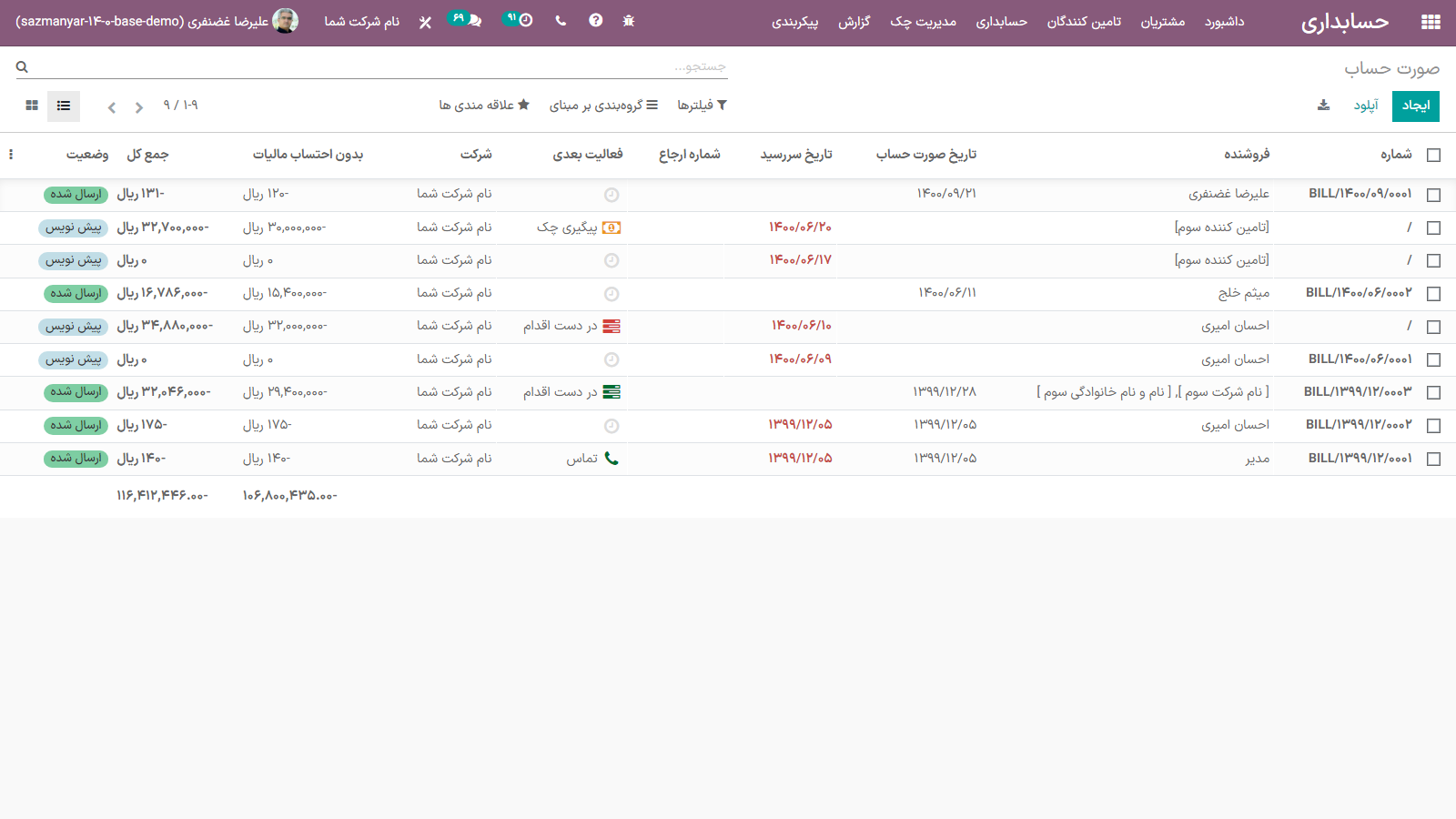
Task: Open علاقه مندی ها favorites dropdown
Action: click(484, 106)
